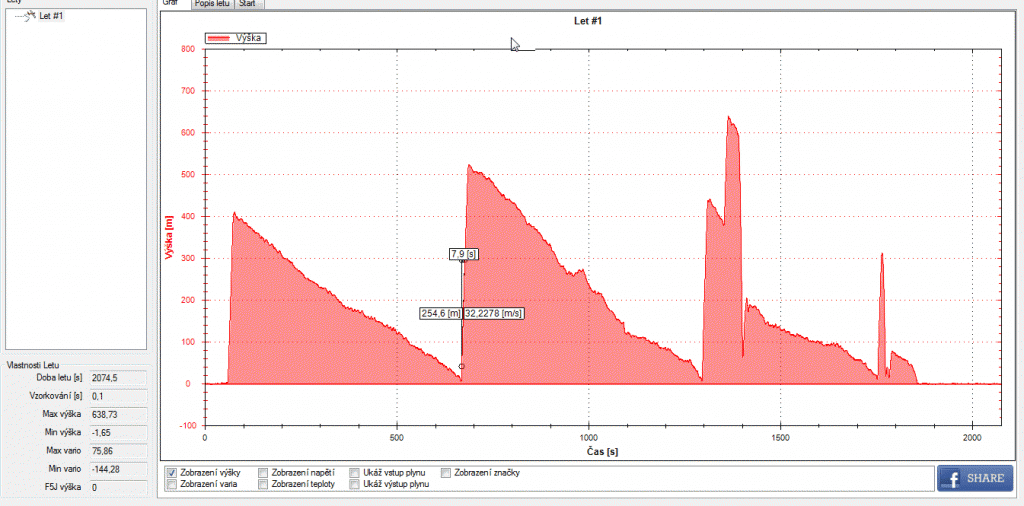
Task: Enable the Zobrazení napětí checkbox
Action: pos(263,472)
